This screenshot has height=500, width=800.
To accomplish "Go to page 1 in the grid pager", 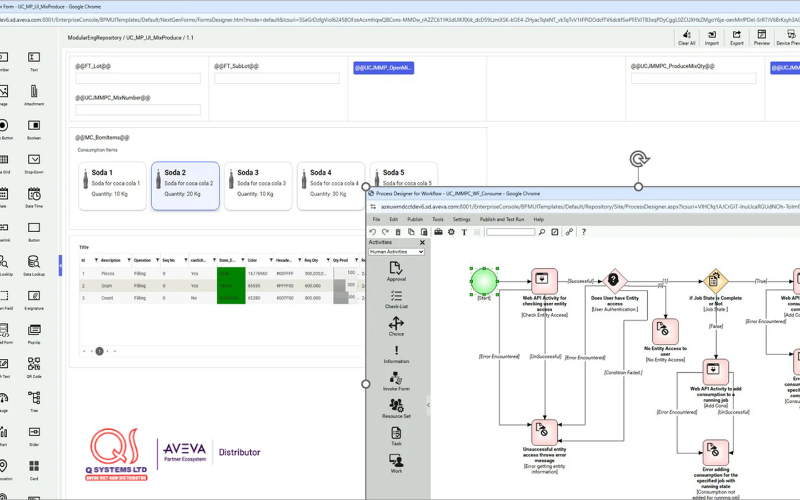I will tap(99, 351).
